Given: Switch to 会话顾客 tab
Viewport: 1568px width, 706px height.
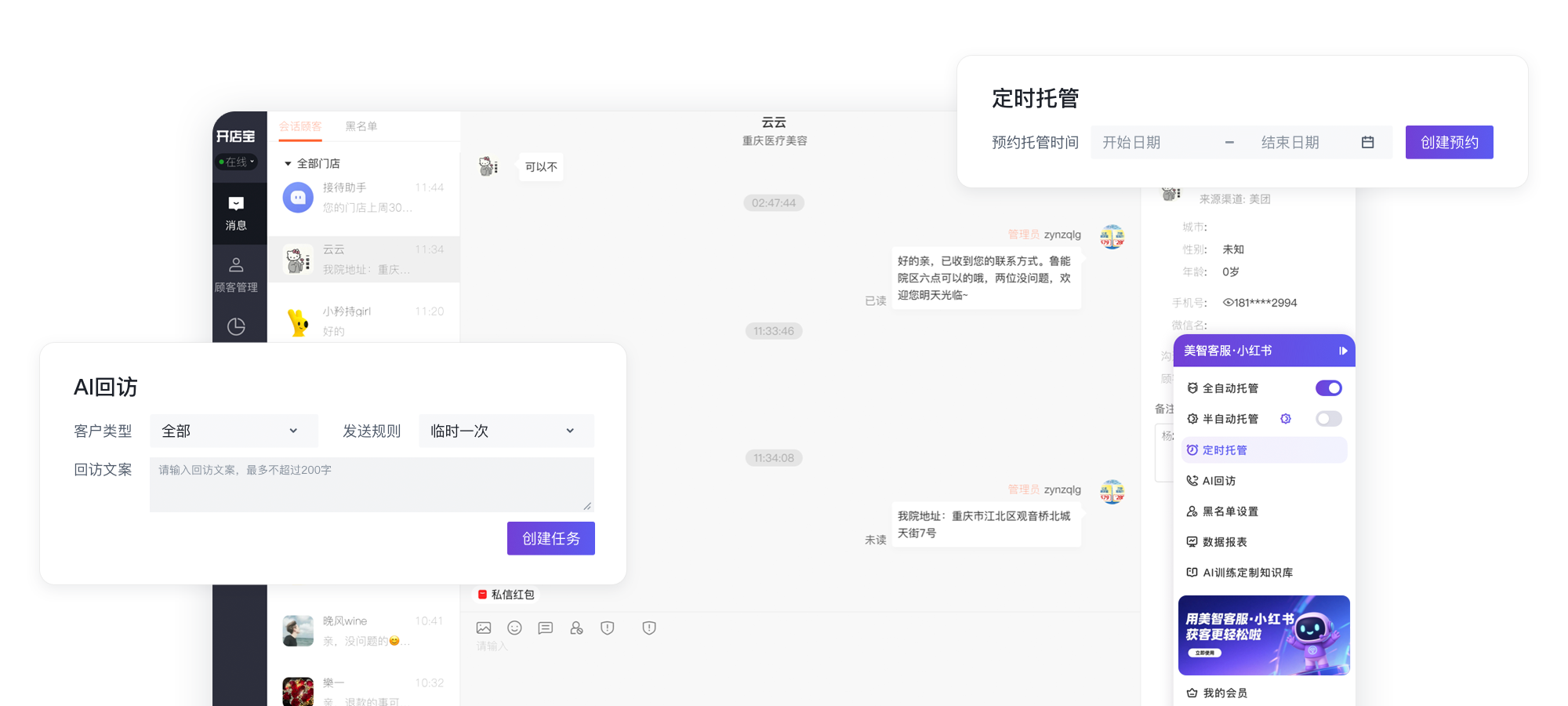Looking at the screenshot, I should (300, 126).
